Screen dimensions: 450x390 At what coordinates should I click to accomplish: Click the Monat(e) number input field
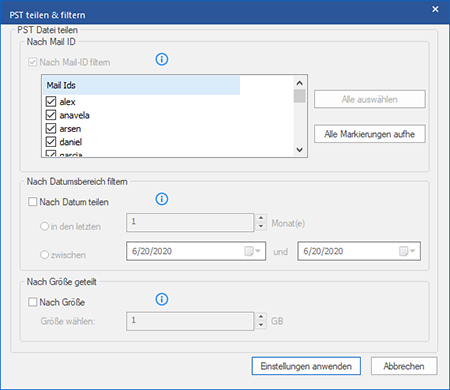190,222
